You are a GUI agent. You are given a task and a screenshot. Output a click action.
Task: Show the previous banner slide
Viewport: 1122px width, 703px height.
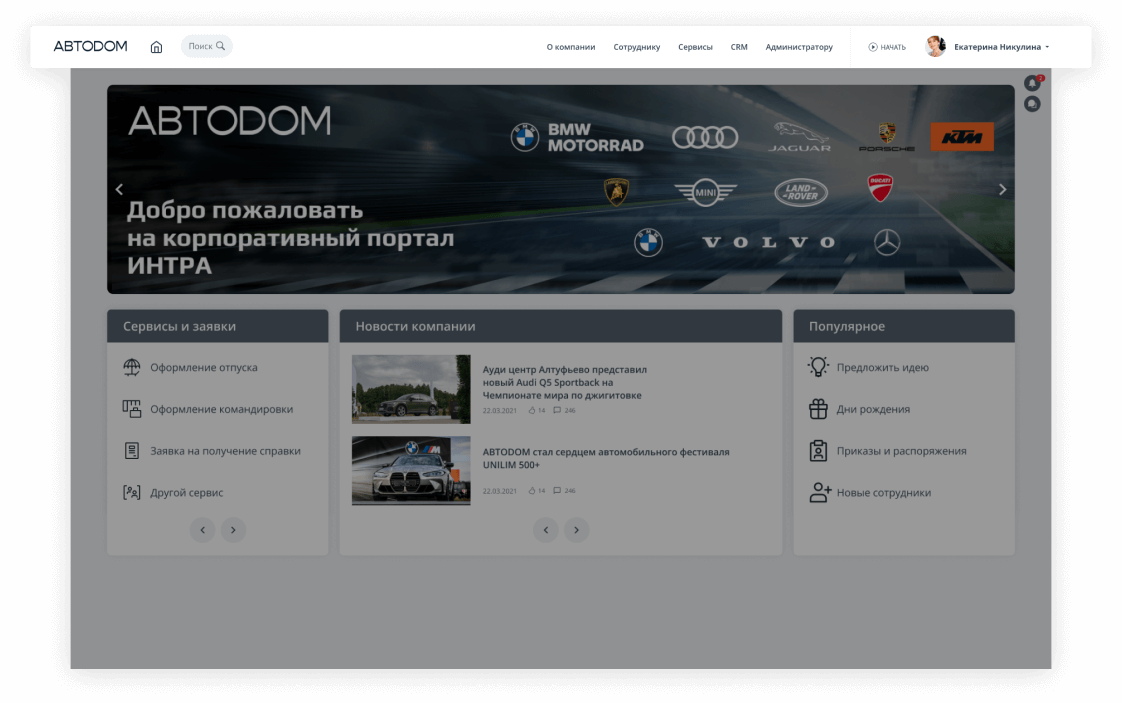tap(119, 190)
